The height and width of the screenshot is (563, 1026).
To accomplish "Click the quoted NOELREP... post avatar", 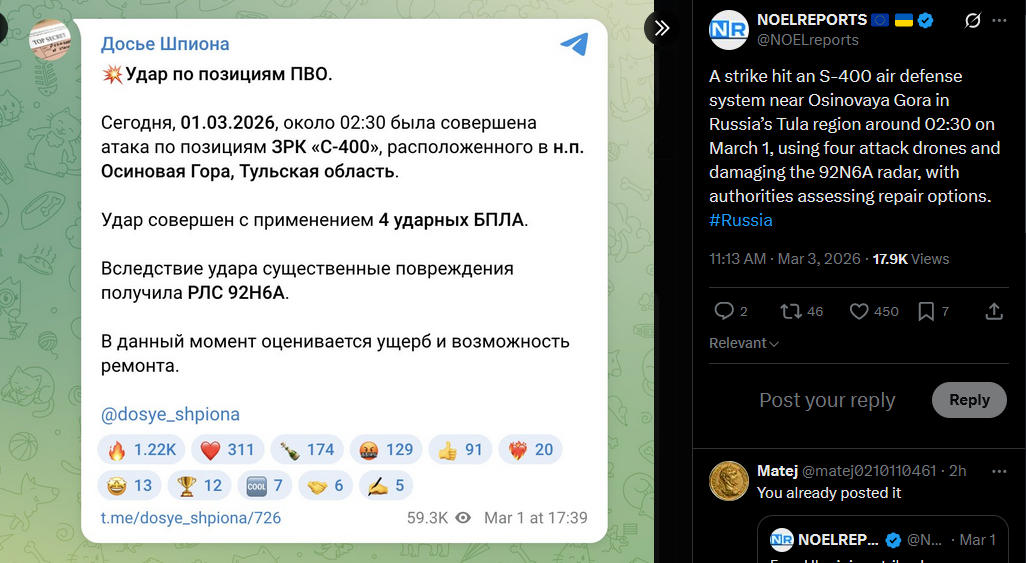I will 781,539.
